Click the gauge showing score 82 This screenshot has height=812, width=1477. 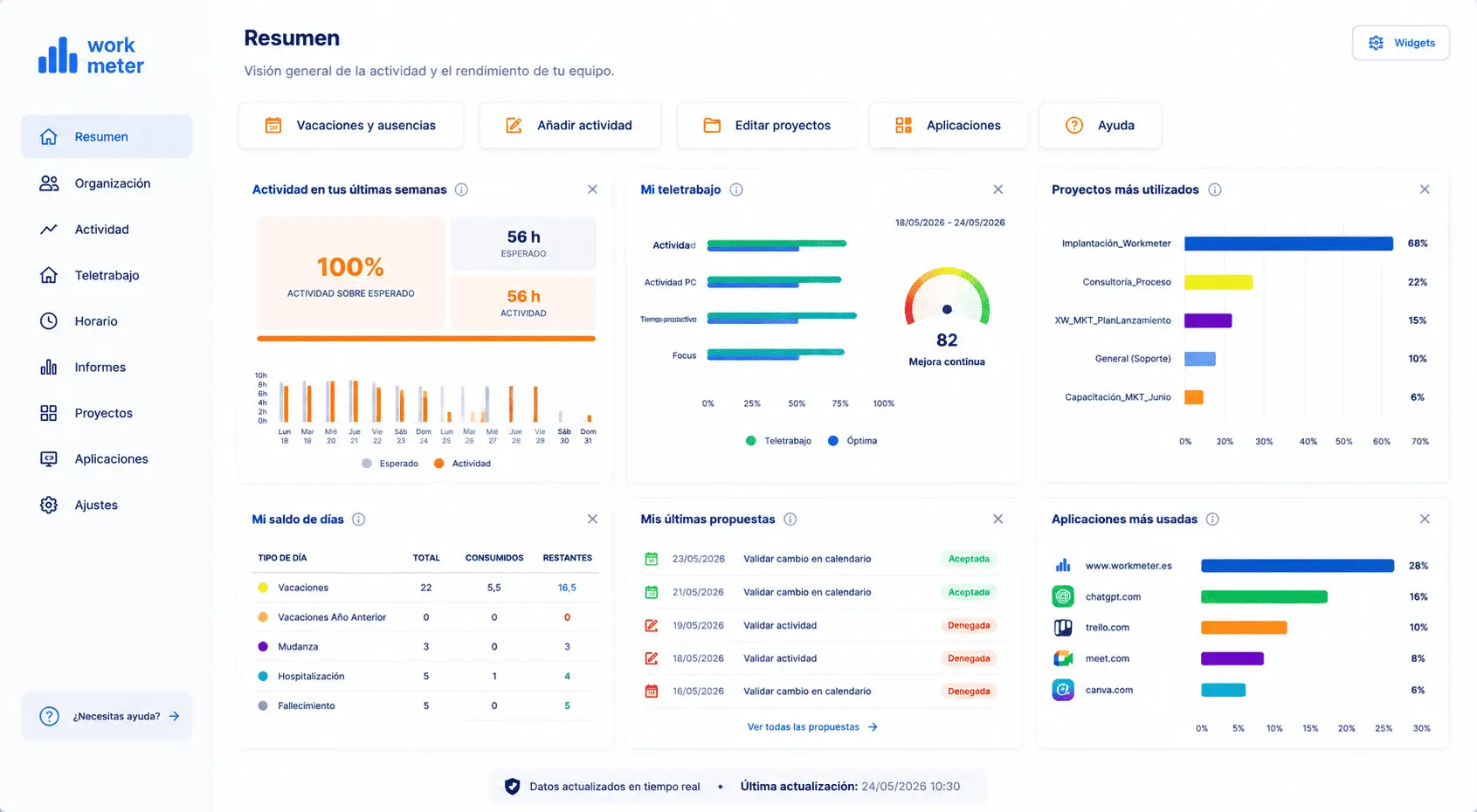947,297
